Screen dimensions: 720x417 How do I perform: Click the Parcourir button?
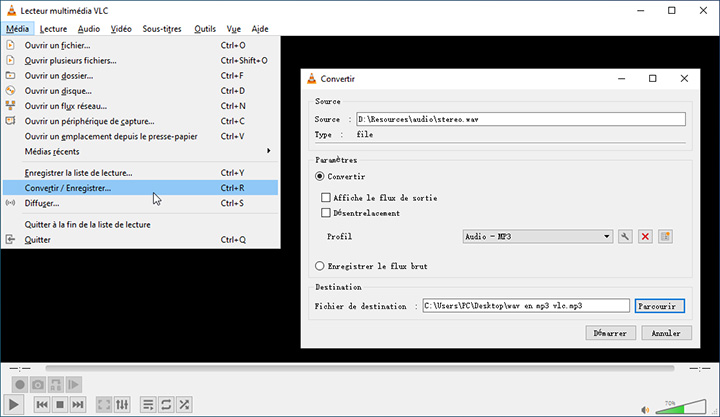tap(659, 306)
